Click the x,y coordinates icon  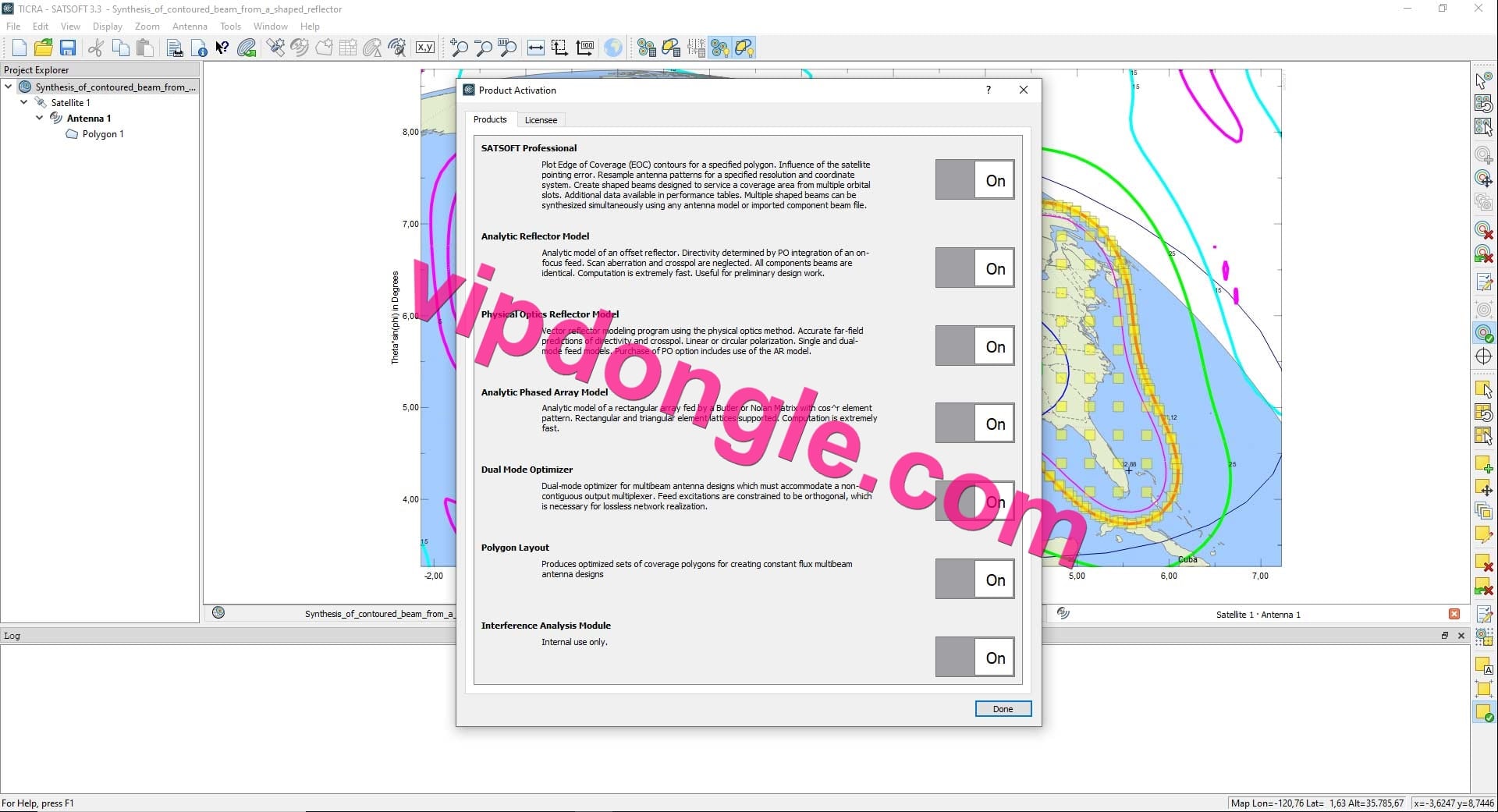pyautogui.click(x=425, y=48)
